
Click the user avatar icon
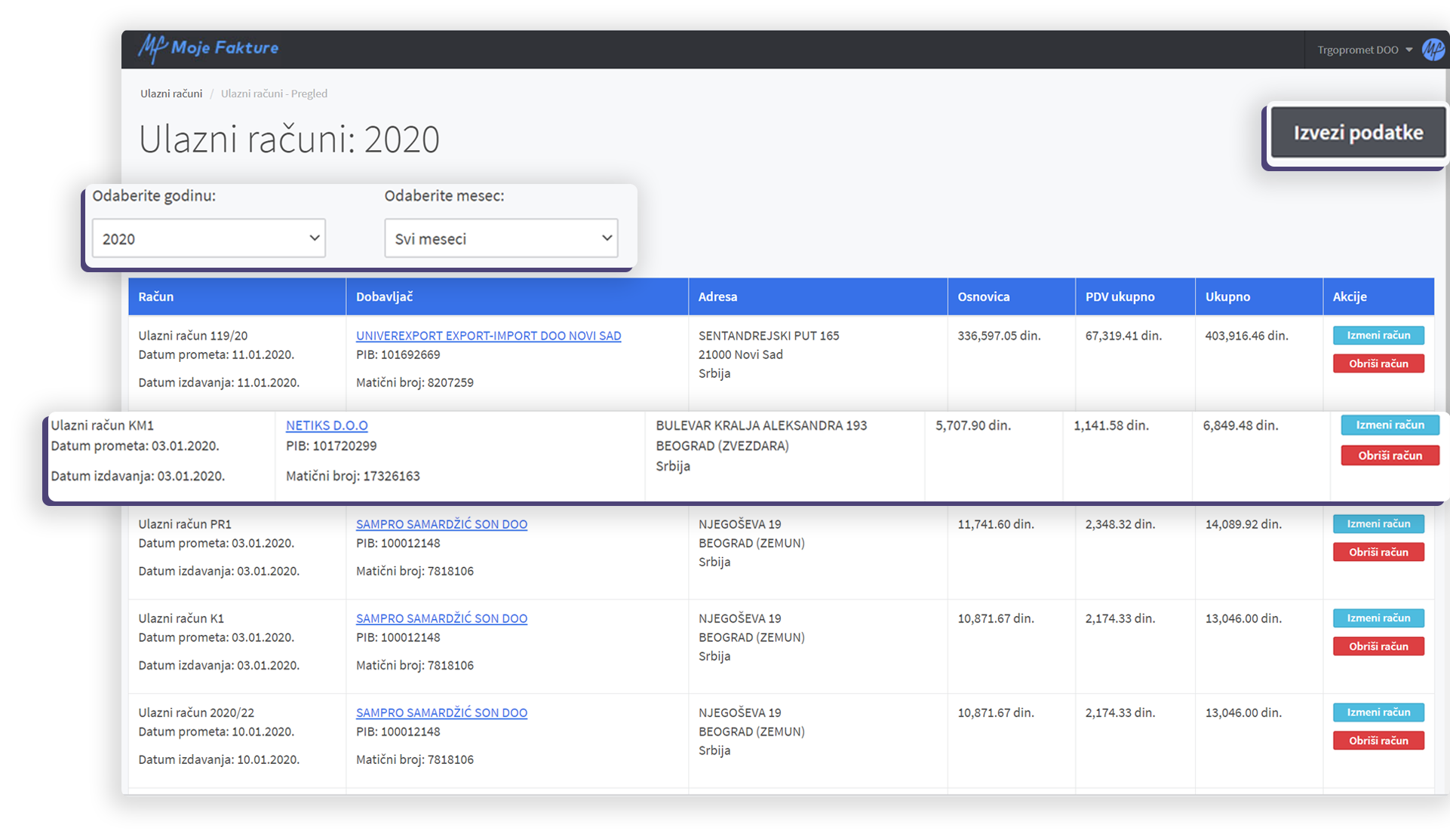[x=1433, y=50]
